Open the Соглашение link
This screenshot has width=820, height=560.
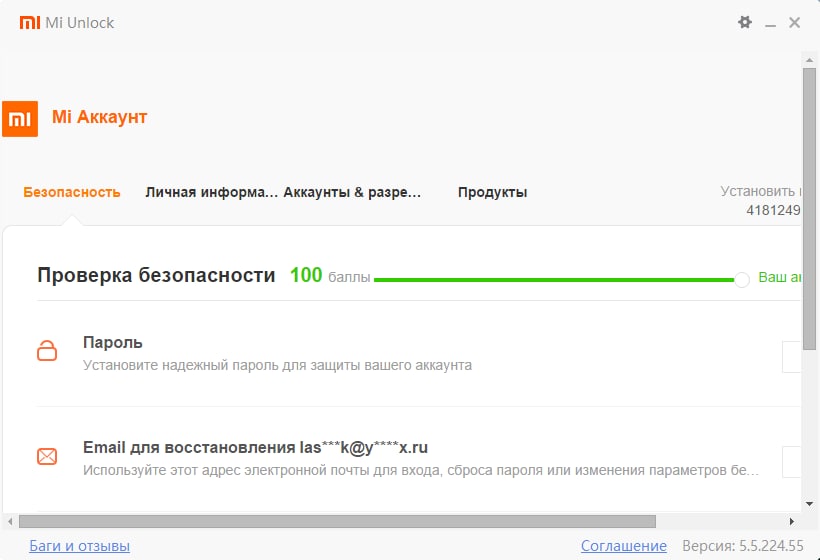[624, 546]
